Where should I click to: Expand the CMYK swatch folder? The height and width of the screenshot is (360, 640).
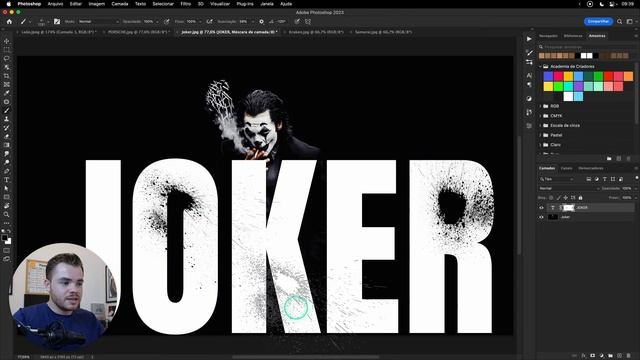click(x=541, y=116)
